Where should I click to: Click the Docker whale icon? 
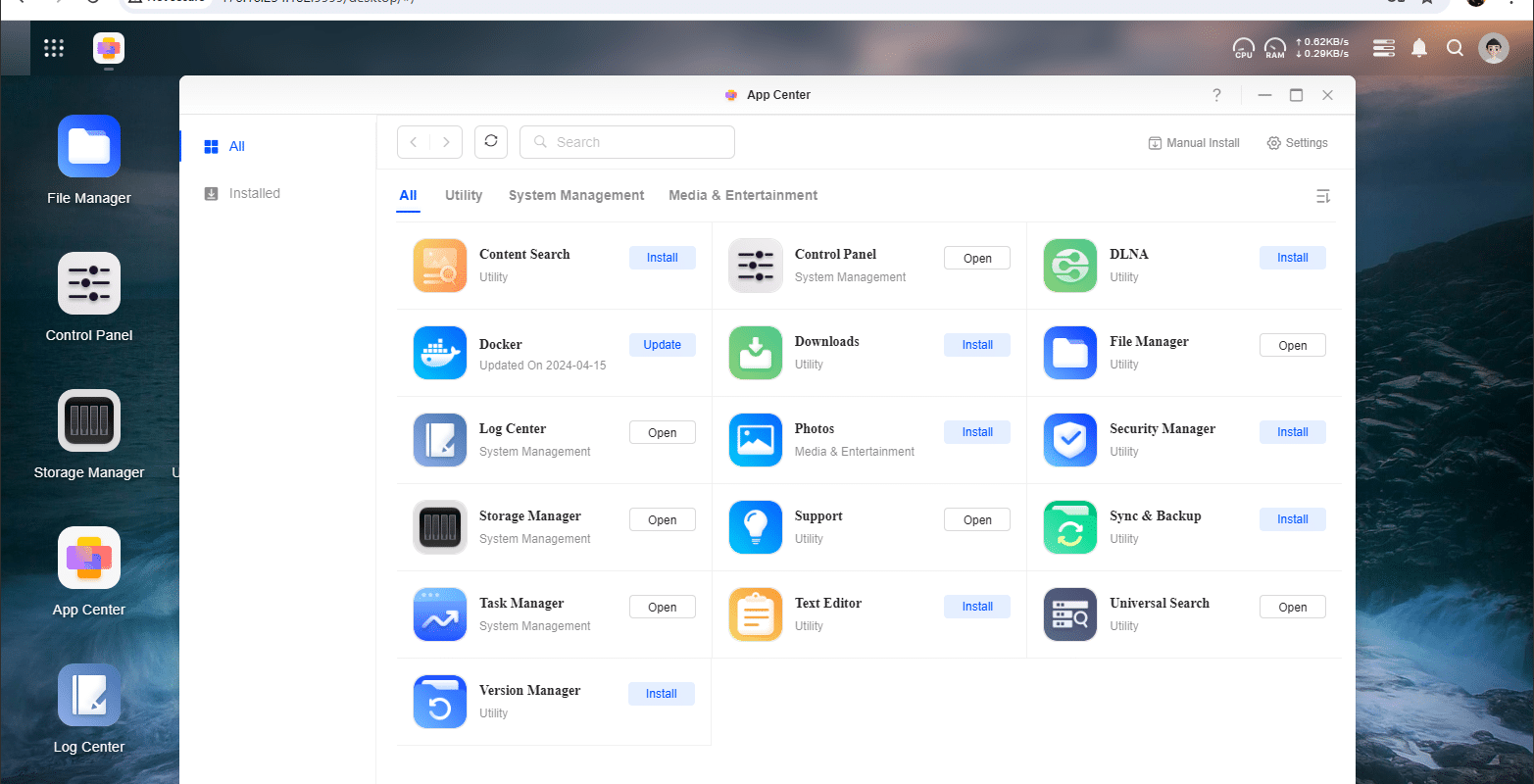tap(440, 353)
